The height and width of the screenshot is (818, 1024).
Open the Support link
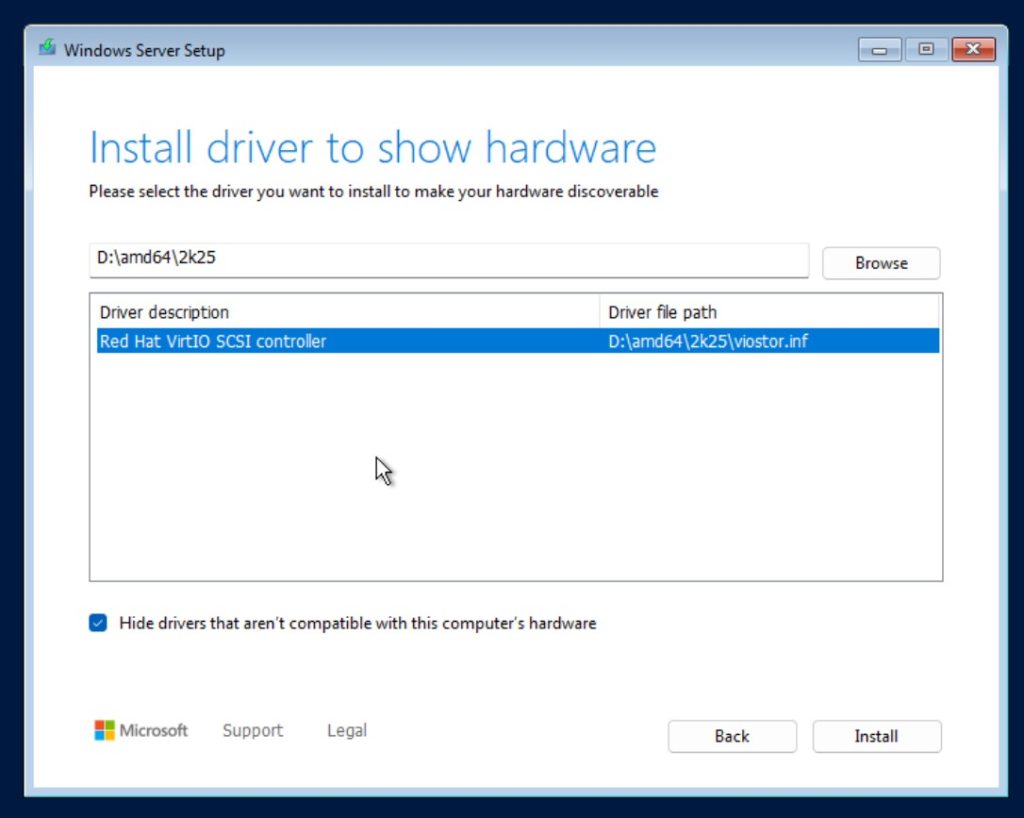tap(252, 730)
